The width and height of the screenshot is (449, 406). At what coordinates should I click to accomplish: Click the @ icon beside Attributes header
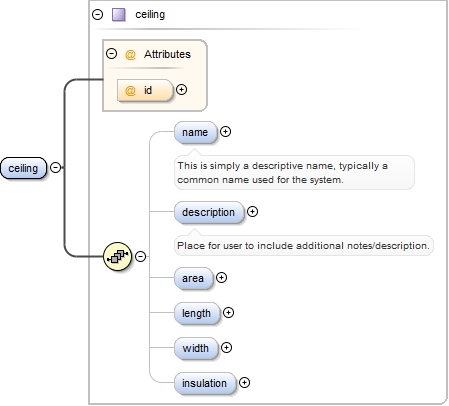pos(130,54)
